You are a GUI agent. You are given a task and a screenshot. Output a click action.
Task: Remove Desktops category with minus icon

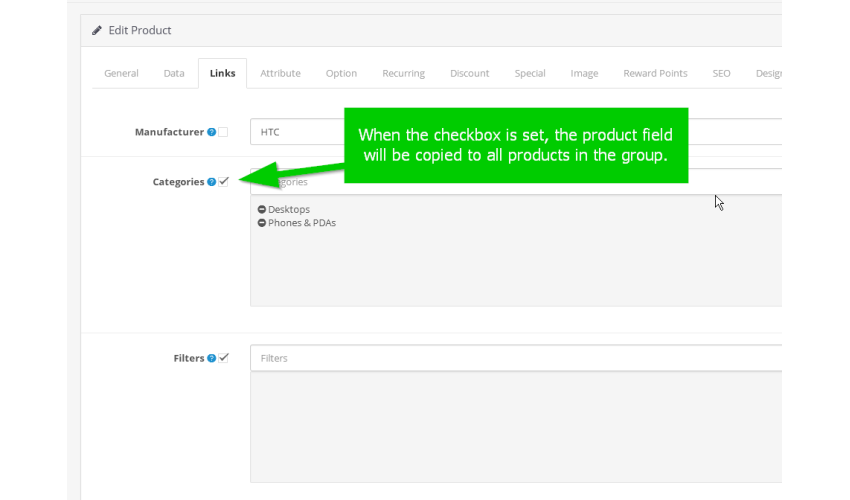pos(262,209)
